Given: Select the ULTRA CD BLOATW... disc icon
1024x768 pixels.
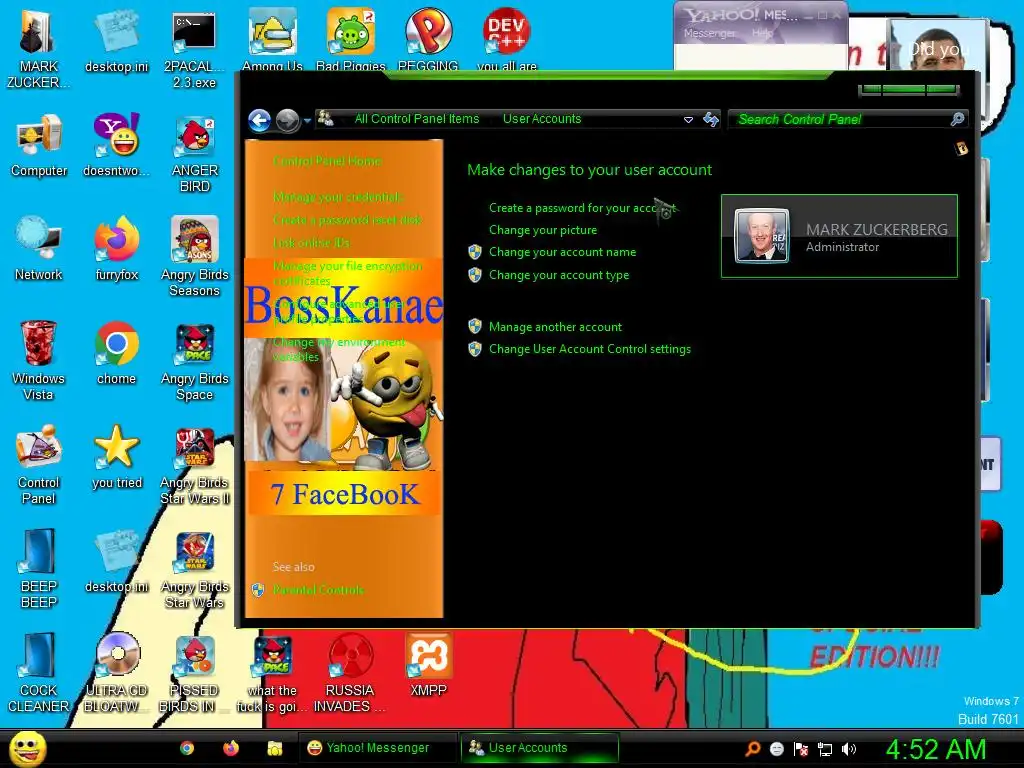Looking at the screenshot, I should click(117, 672).
